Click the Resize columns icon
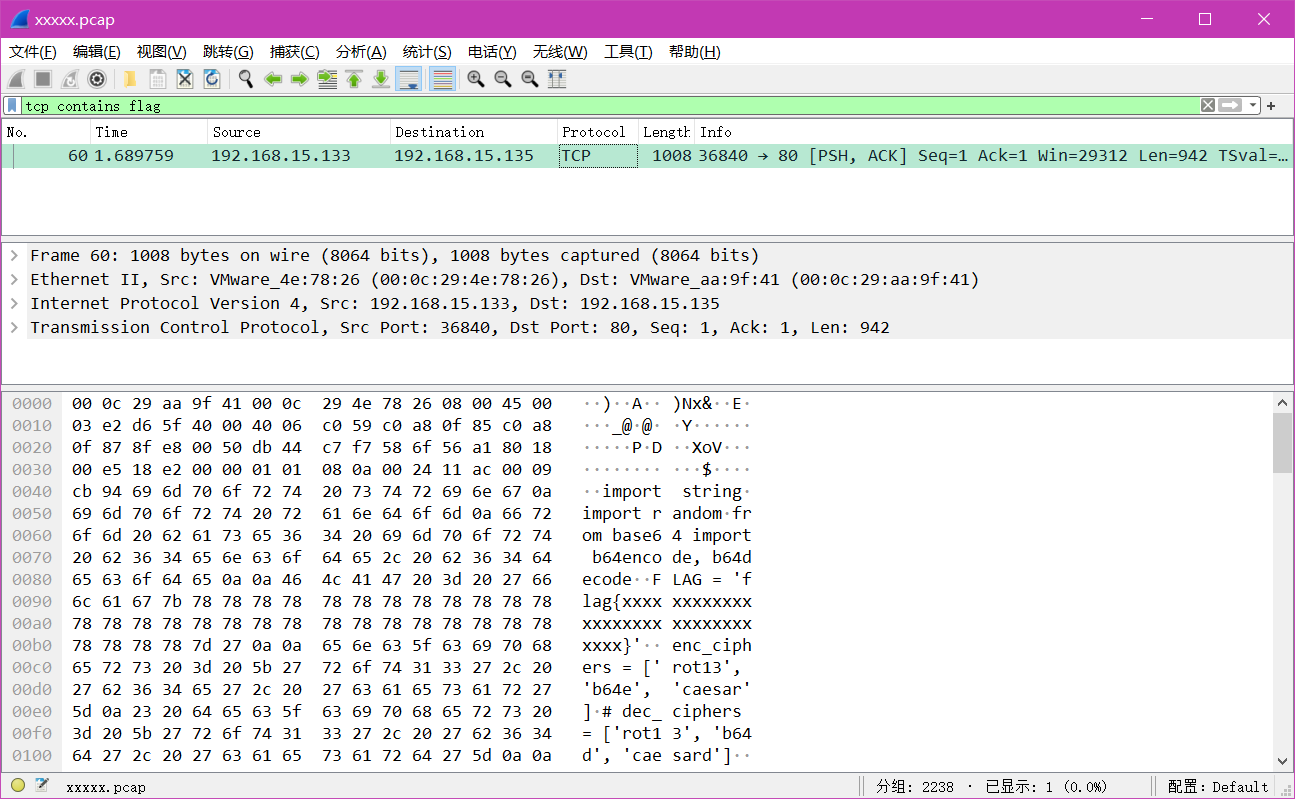 click(557, 79)
